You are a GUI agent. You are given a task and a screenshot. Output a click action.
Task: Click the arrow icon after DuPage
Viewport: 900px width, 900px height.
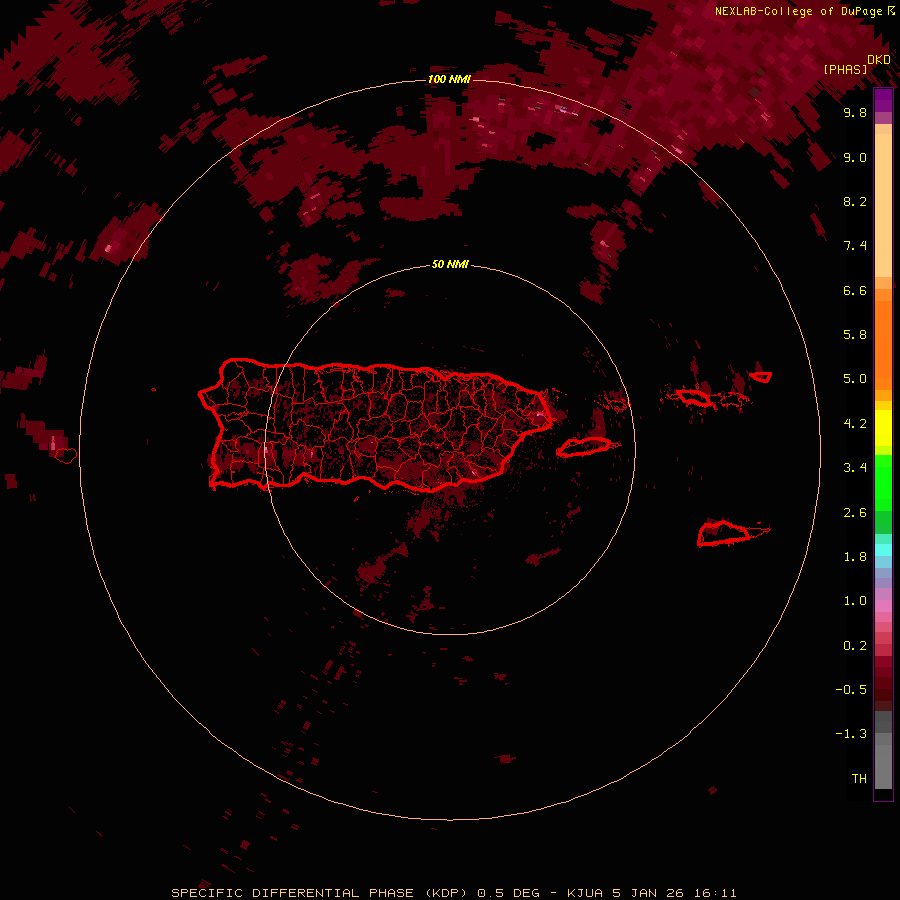(x=891, y=11)
